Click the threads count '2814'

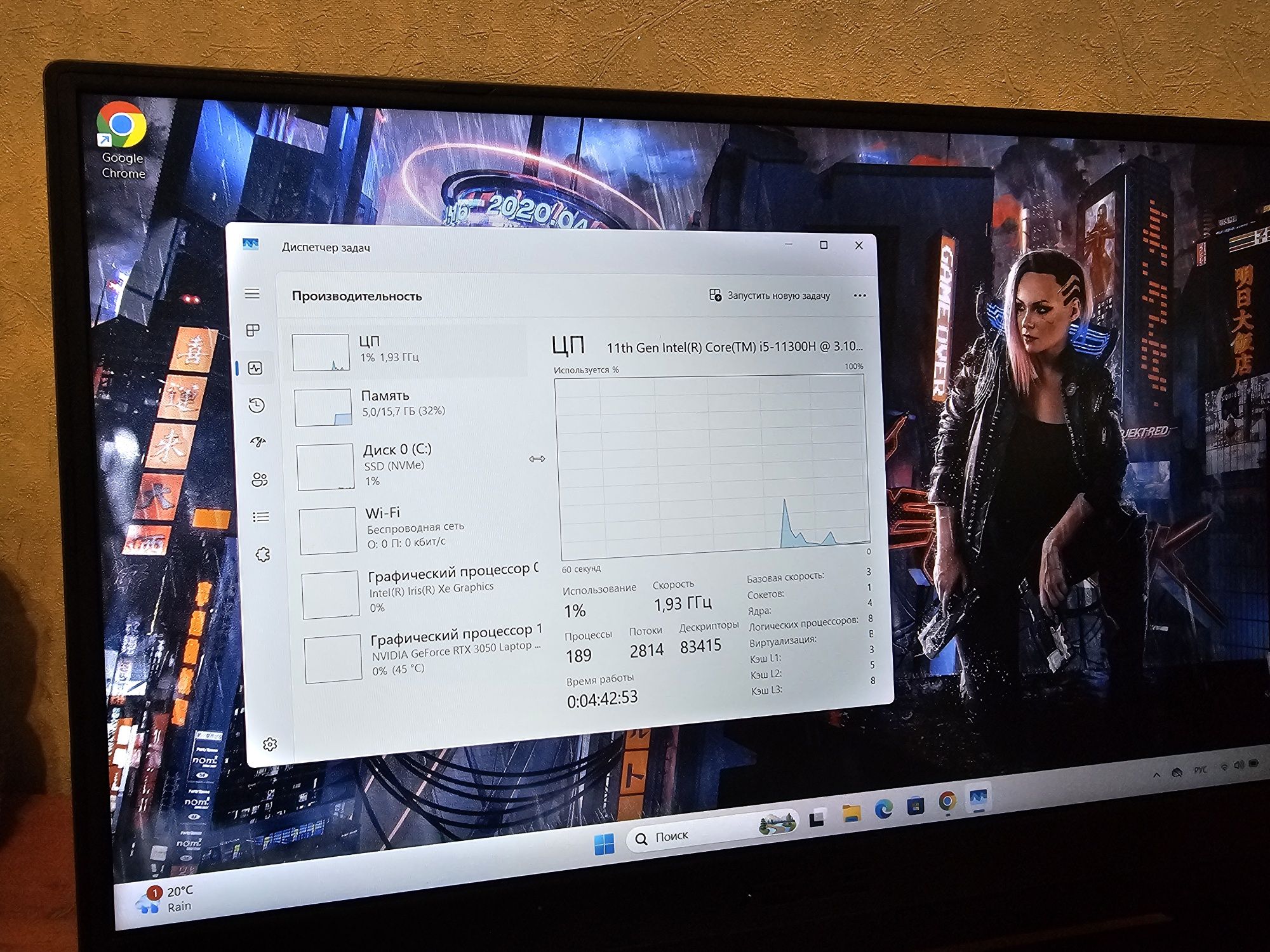pyautogui.click(x=646, y=650)
